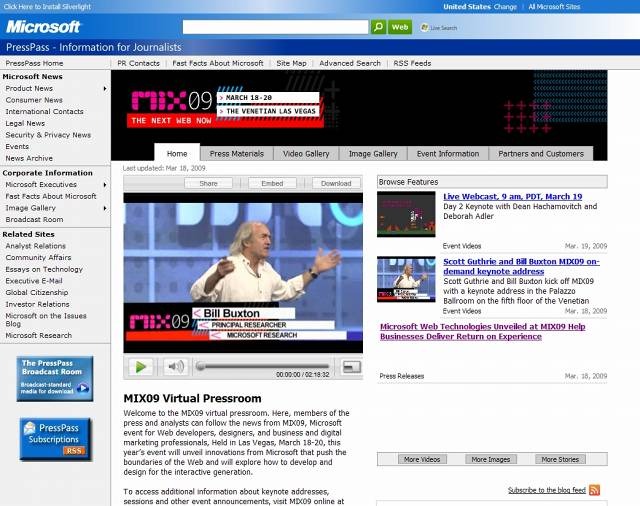Image resolution: width=640 pixels, height=506 pixels.
Task: Click the Live Search logo
Action: (x=439, y=28)
